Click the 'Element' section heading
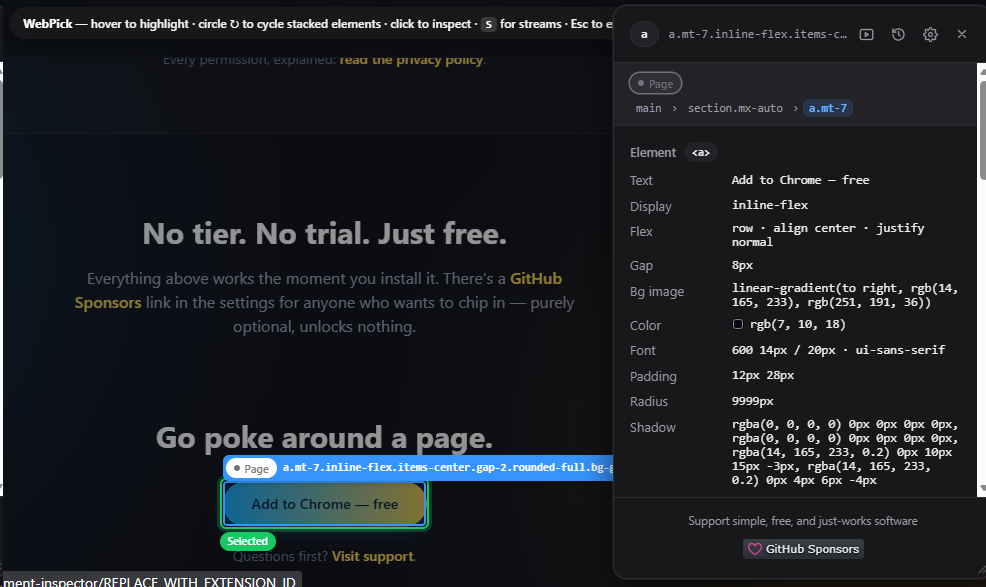The height and width of the screenshot is (587, 986). (653, 152)
